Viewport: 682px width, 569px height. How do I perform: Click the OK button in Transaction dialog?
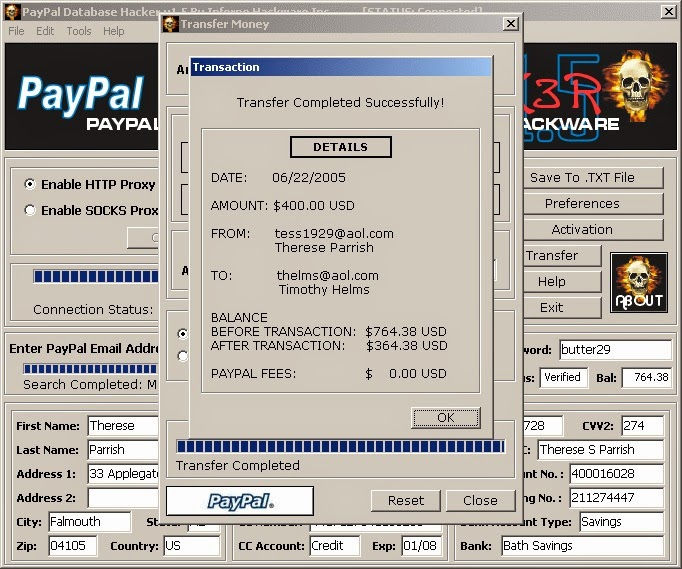click(445, 418)
